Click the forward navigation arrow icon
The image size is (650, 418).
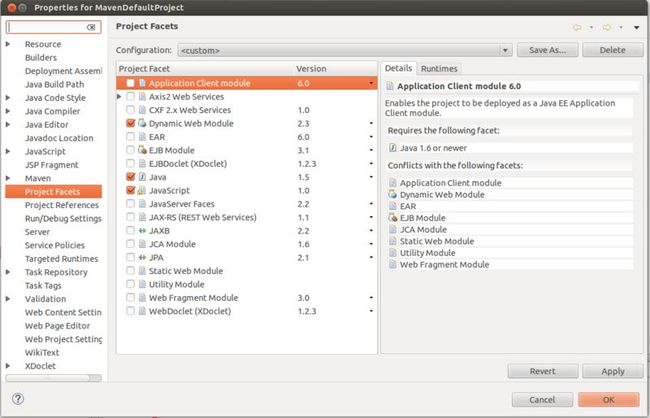tap(606, 27)
